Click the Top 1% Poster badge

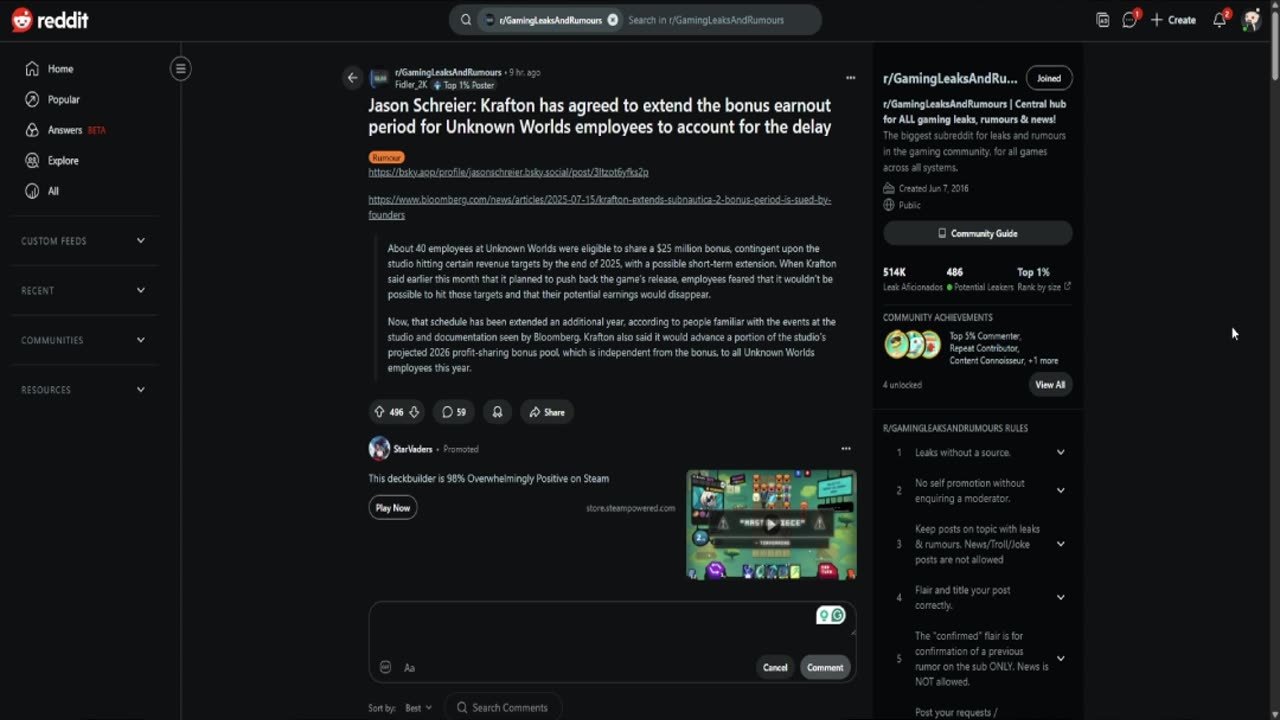(x=463, y=85)
